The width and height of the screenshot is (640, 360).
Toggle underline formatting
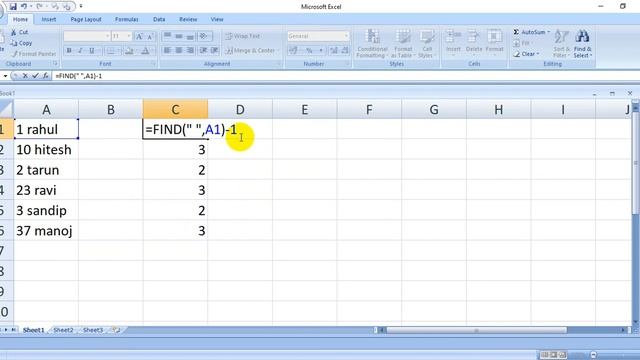[x=92, y=51]
